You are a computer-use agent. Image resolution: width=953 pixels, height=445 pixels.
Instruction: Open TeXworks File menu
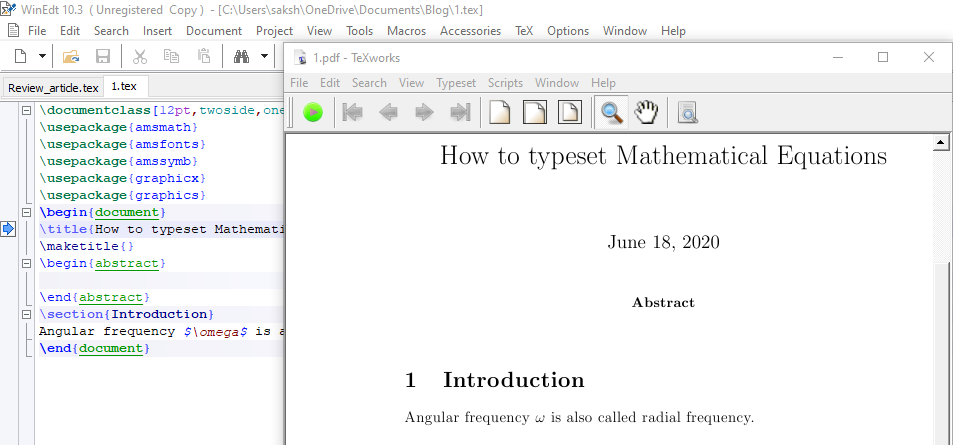[299, 83]
